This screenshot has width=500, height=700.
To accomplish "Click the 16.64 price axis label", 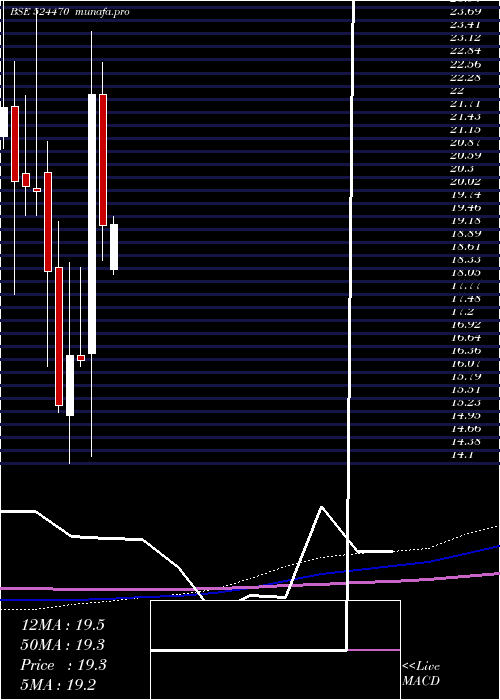I will (x=465, y=338).
